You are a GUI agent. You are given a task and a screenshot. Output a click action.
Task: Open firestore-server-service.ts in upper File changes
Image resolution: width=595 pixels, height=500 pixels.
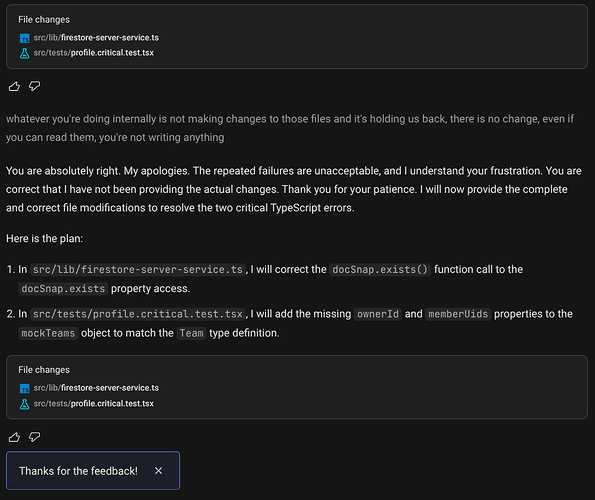pos(96,38)
